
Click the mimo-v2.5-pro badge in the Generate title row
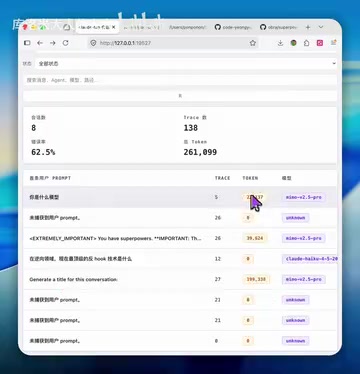click(304, 279)
